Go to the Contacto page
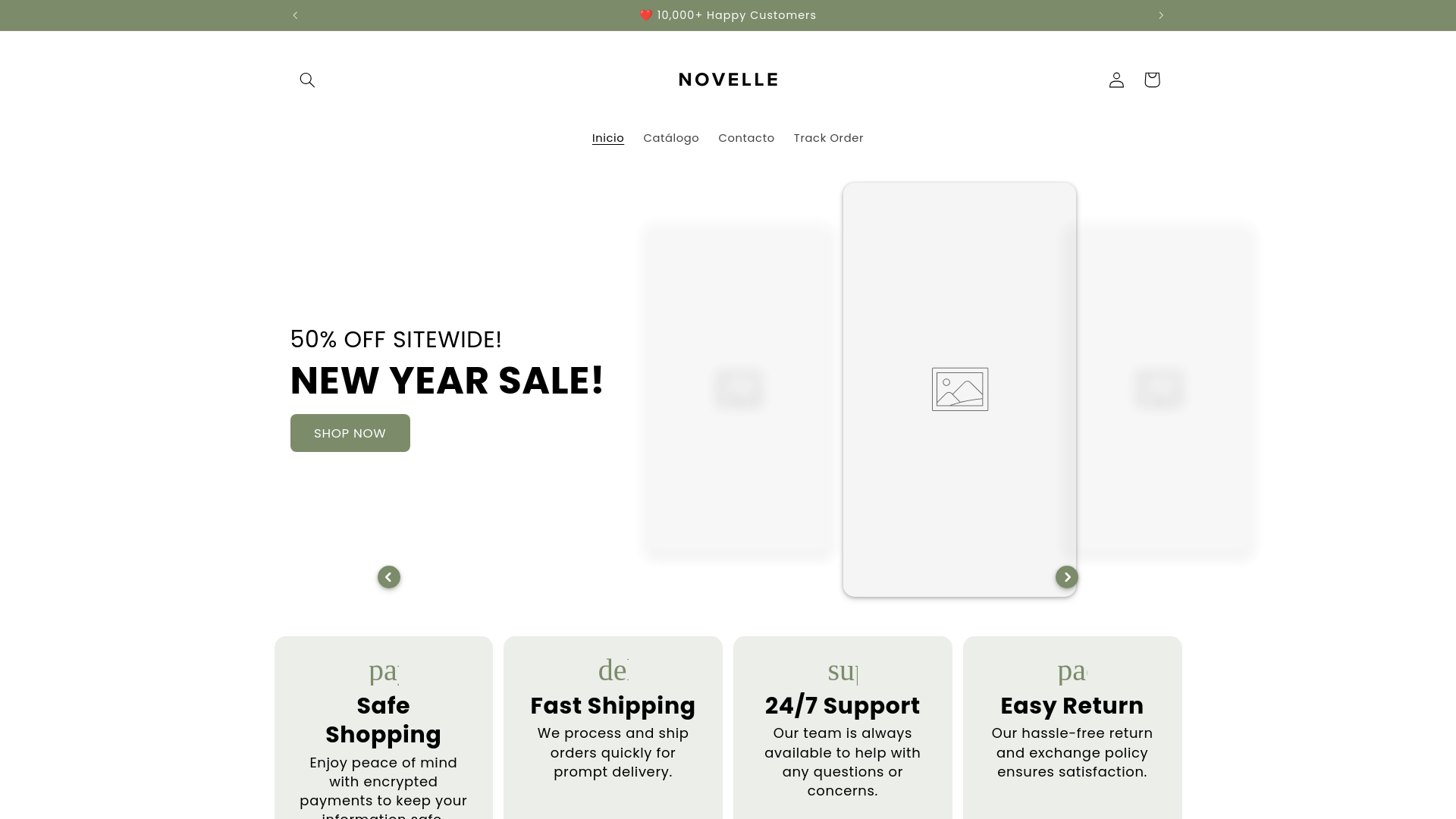 (746, 138)
